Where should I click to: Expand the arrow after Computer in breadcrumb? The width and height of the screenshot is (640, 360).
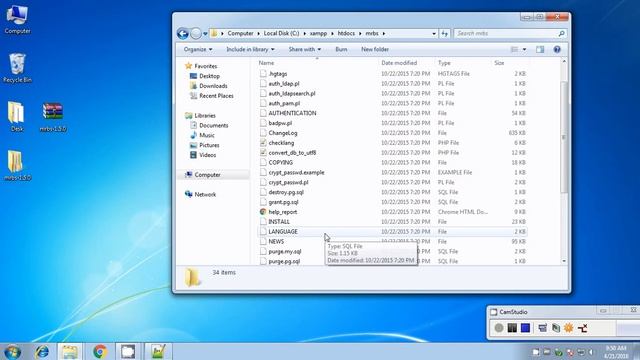(x=258, y=33)
